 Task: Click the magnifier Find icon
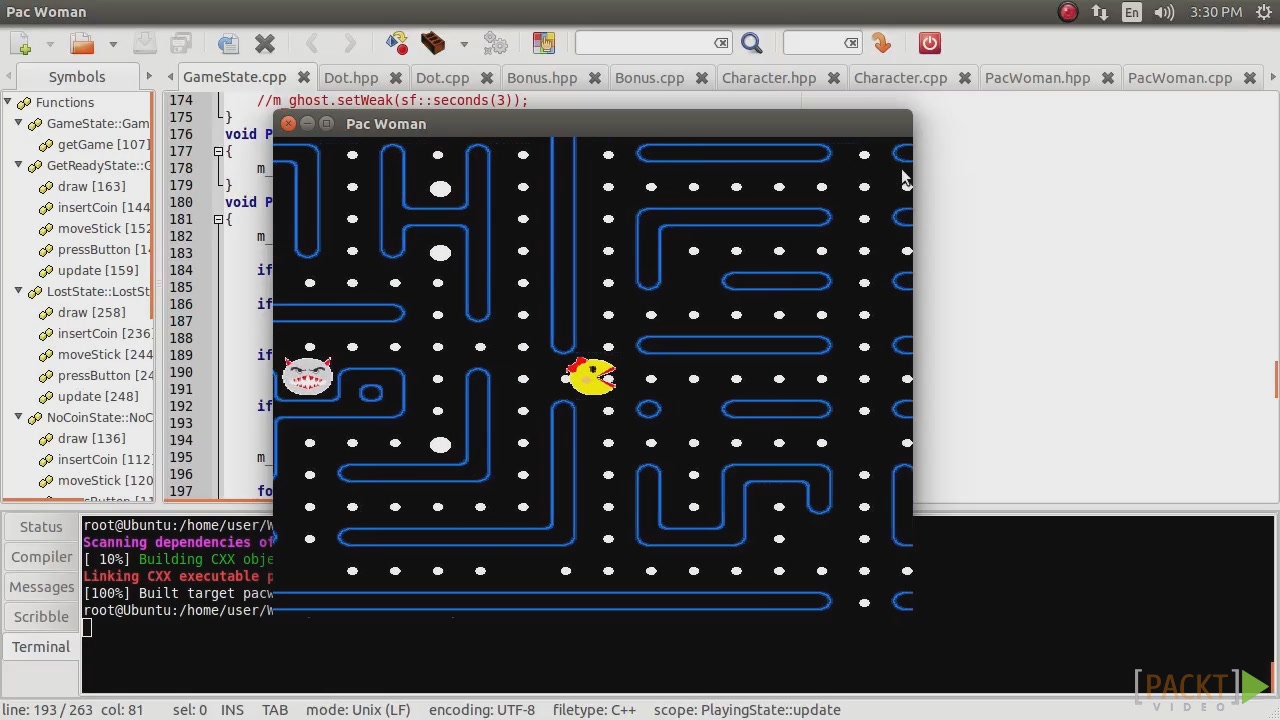(x=752, y=43)
